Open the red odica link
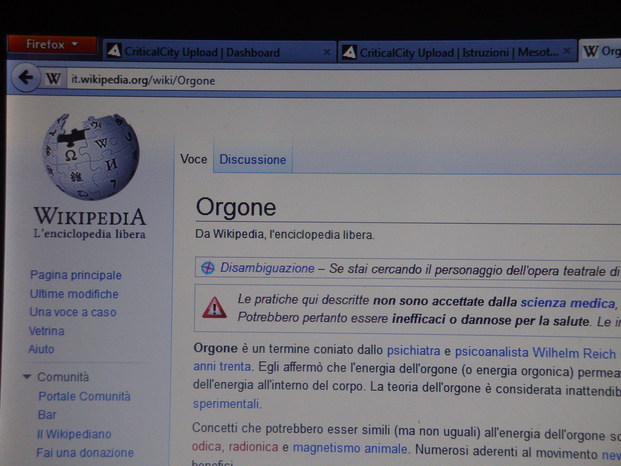Image resolution: width=621 pixels, height=466 pixels. (x=207, y=447)
